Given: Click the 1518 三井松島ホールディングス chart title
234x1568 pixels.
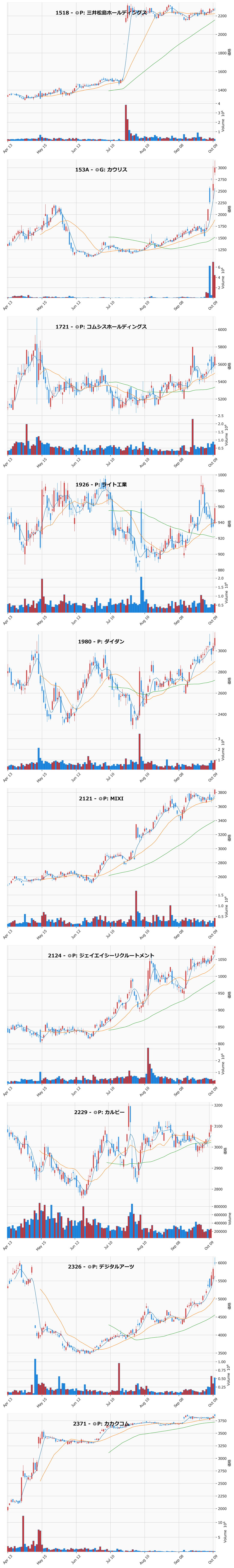Looking at the screenshot, I should click(101, 13).
